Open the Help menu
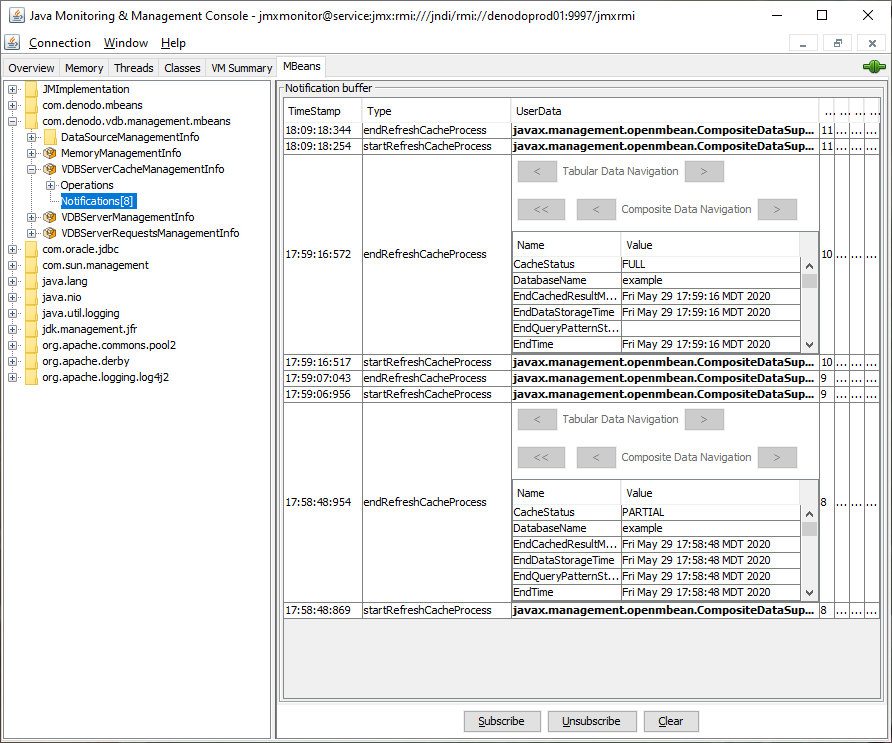The image size is (892, 743). (173, 43)
